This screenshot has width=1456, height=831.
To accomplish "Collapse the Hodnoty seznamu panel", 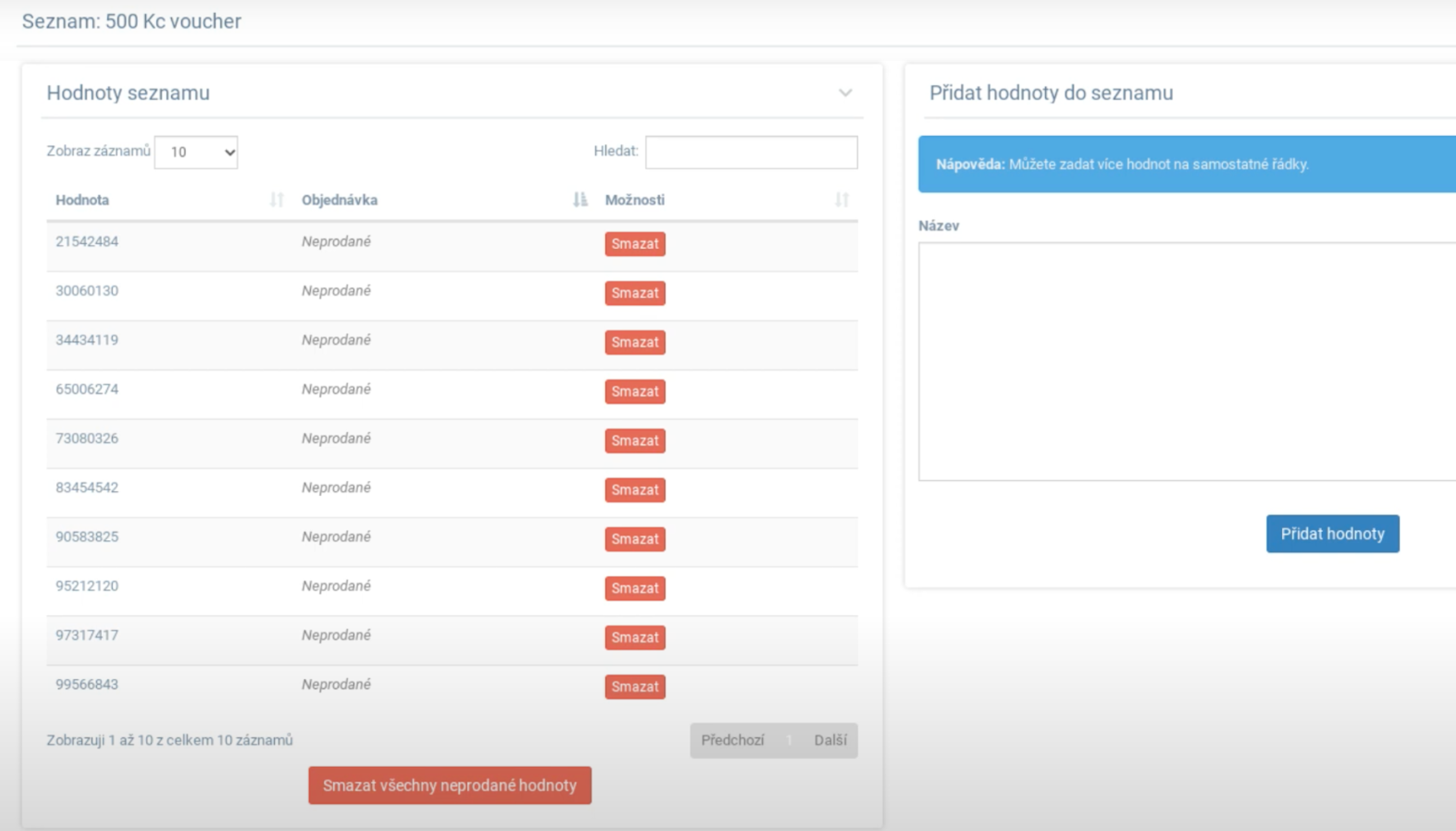I will coord(845,93).
